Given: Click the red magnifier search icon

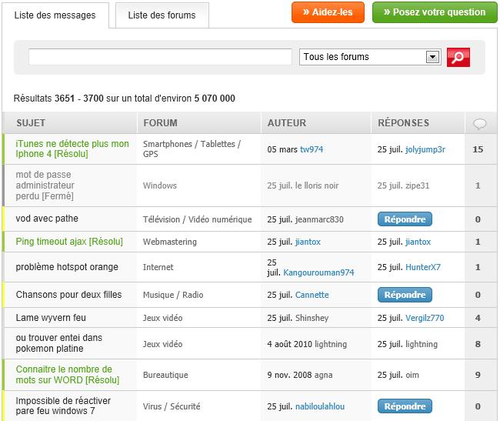Looking at the screenshot, I should [458, 57].
